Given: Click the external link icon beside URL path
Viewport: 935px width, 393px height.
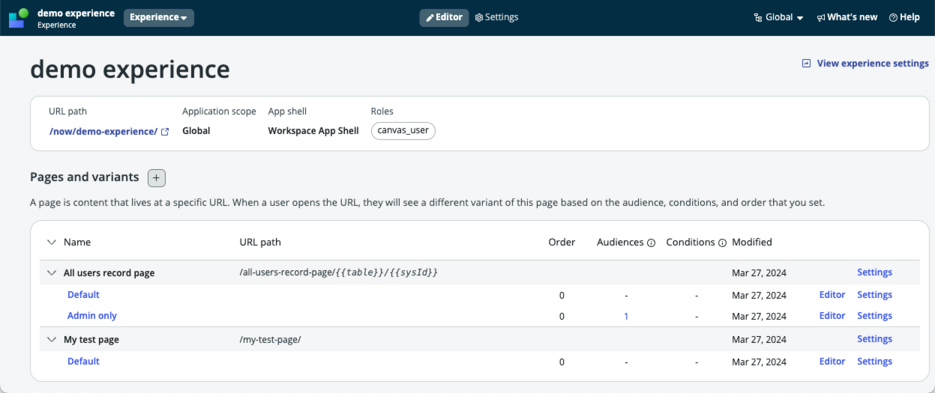Looking at the screenshot, I should point(165,132).
